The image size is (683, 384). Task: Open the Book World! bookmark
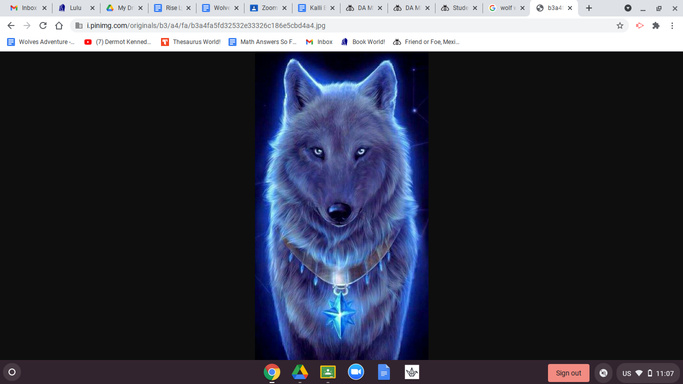pyautogui.click(x=363, y=42)
